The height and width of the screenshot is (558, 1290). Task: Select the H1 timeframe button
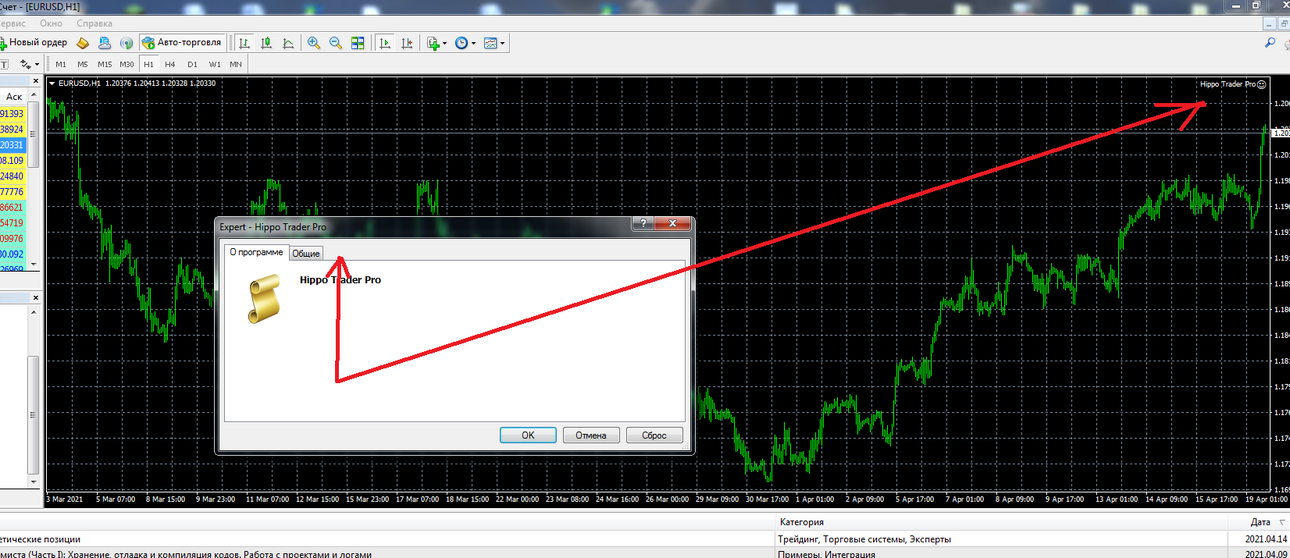tap(149, 64)
